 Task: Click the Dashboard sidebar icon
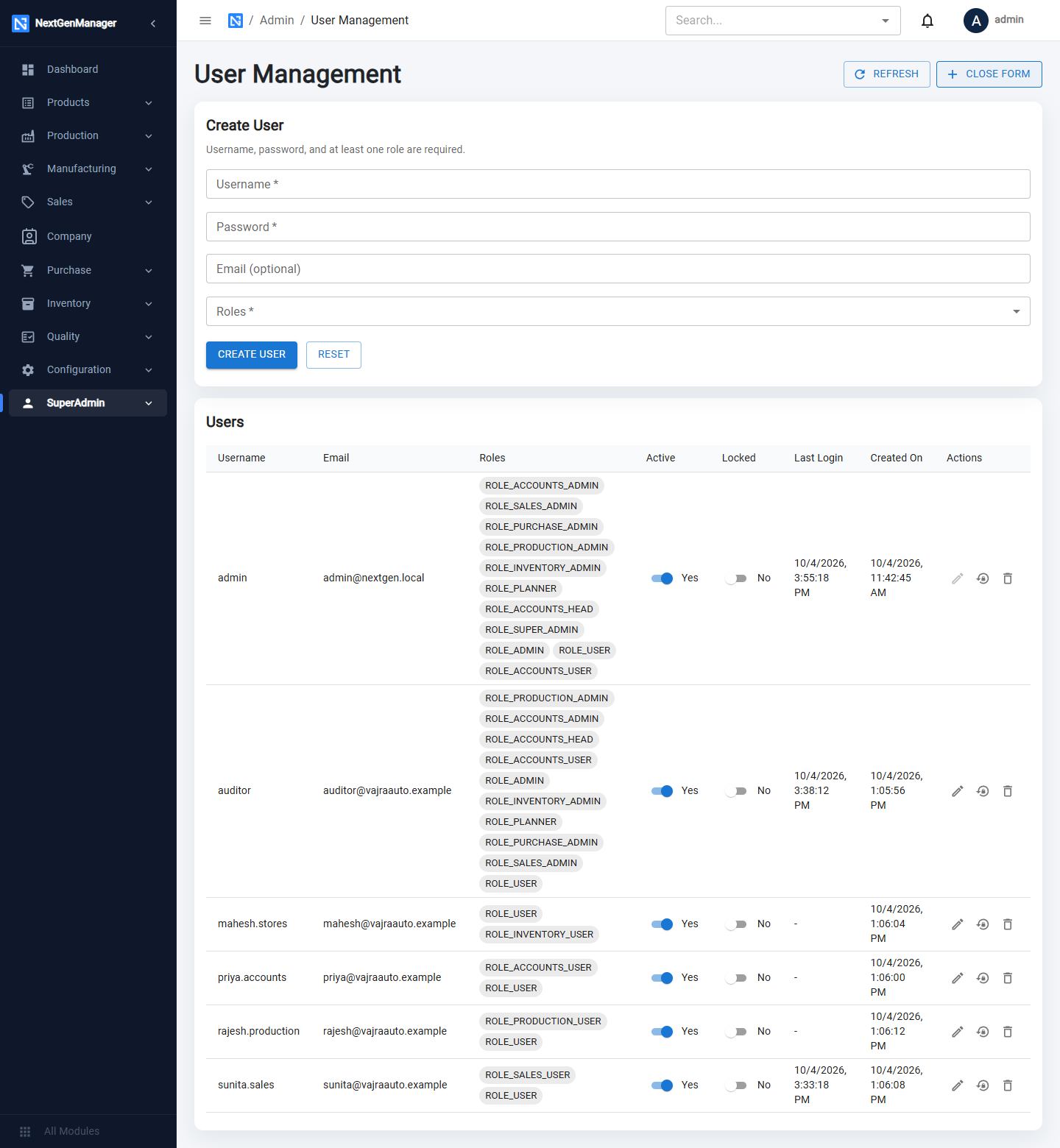point(28,69)
